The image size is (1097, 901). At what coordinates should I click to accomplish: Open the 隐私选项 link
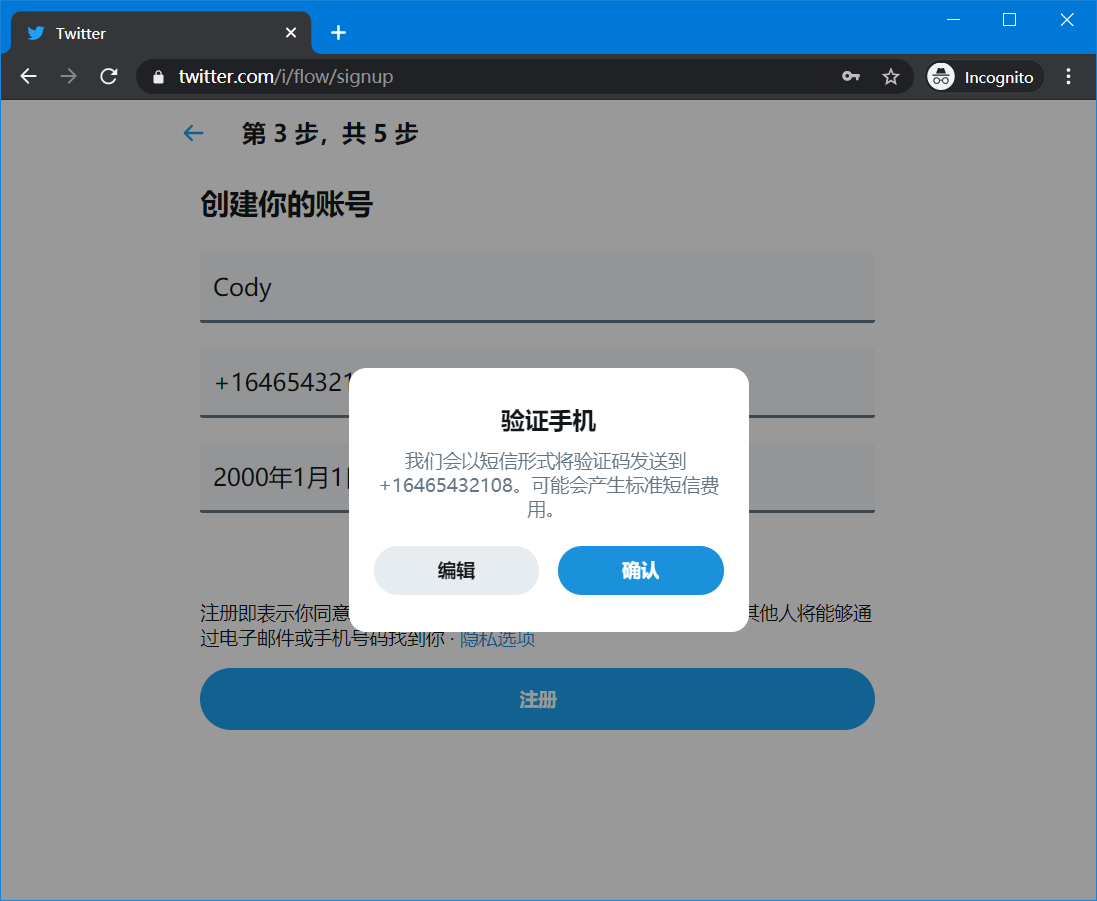497,638
